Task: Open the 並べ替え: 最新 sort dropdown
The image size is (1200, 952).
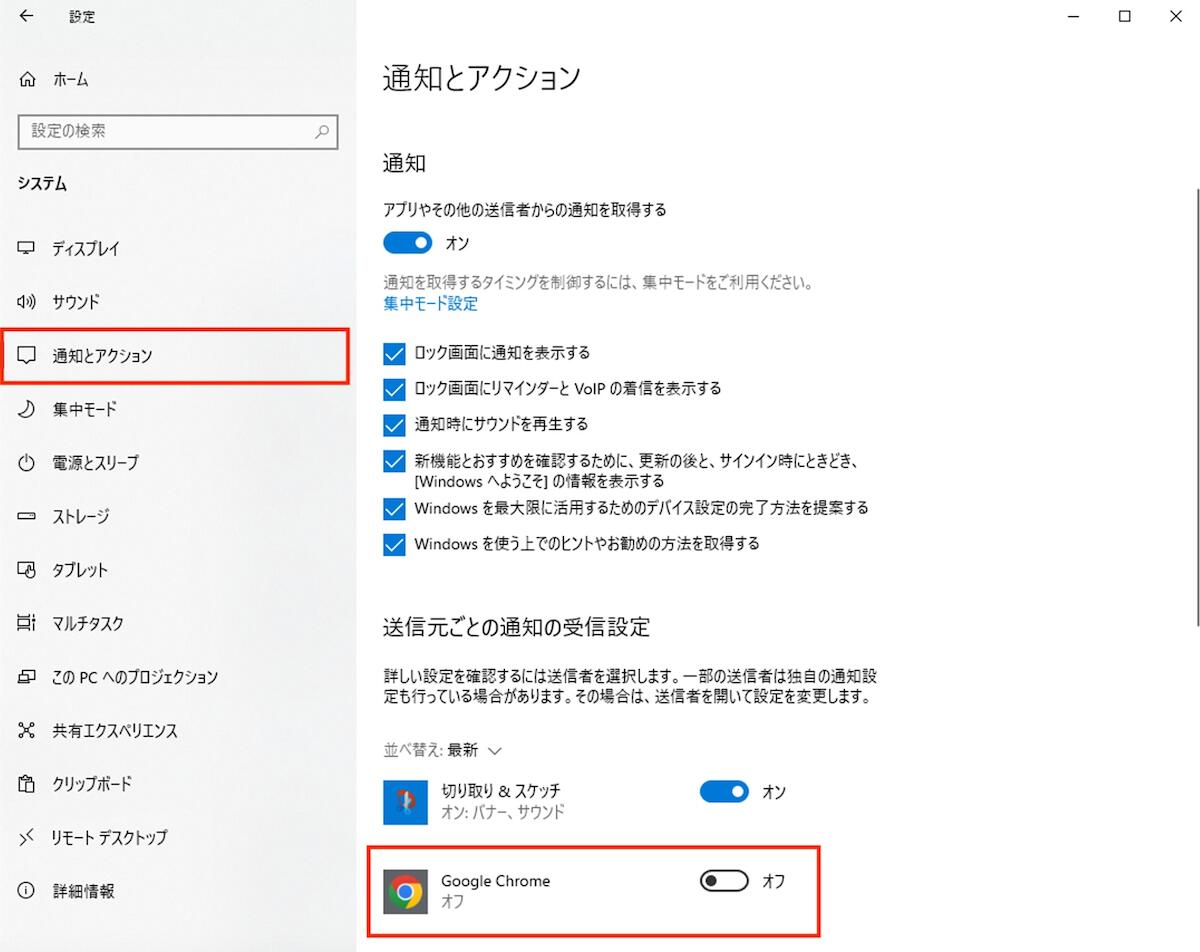Action: pyautogui.click(x=442, y=750)
